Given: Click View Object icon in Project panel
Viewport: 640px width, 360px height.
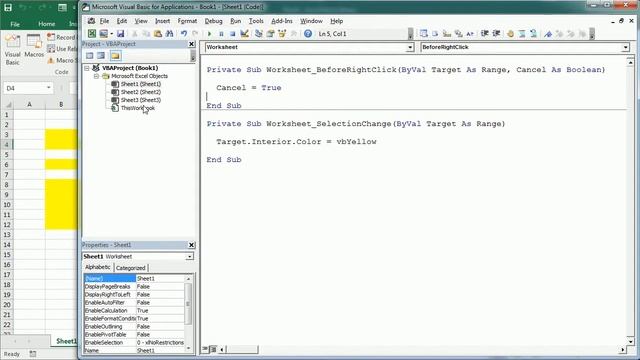Looking at the screenshot, I should click(x=101, y=56).
